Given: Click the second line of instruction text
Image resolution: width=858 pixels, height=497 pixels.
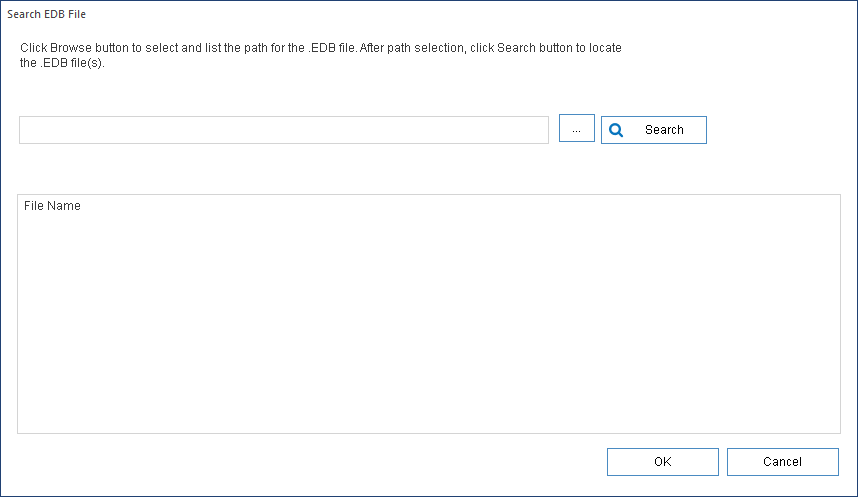Looking at the screenshot, I should click(62, 63).
